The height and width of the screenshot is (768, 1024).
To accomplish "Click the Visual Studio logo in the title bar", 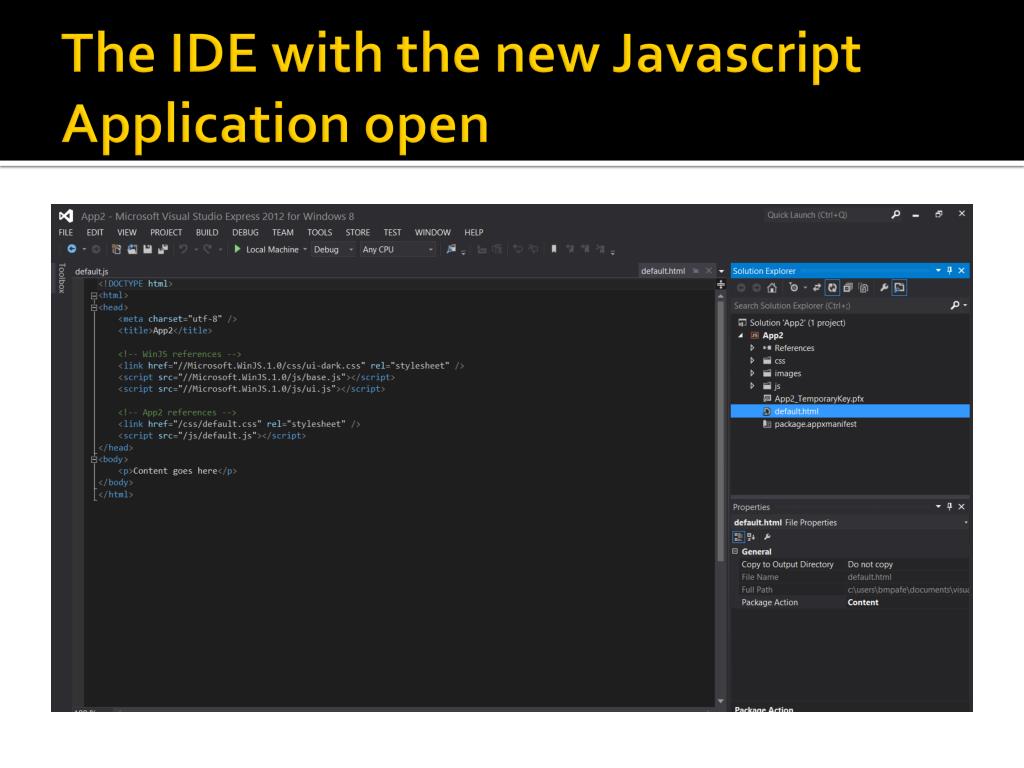I will tap(66, 216).
